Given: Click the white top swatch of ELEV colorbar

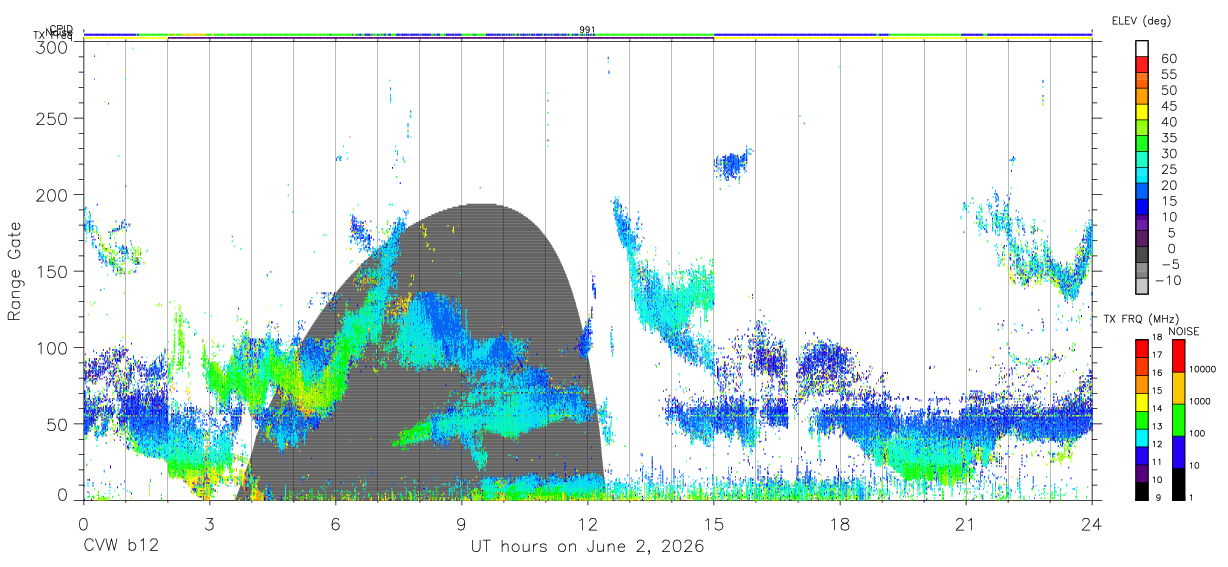Looking at the screenshot, I should pos(1142,50).
